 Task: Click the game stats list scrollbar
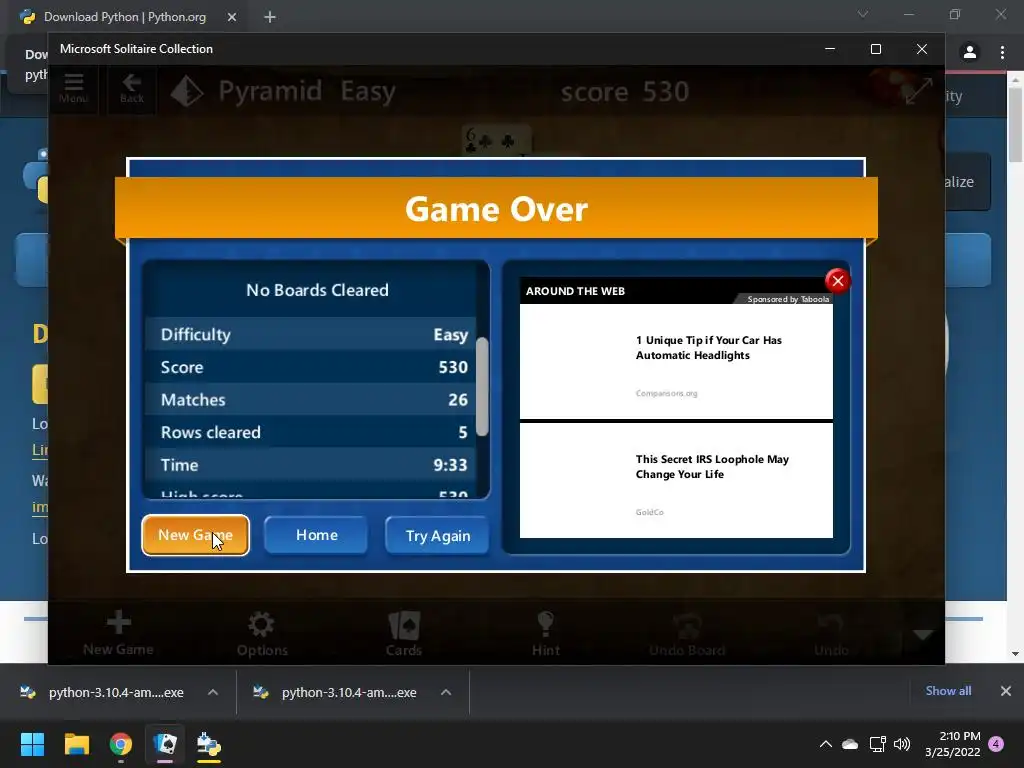pyautogui.click(x=482, y=387)
